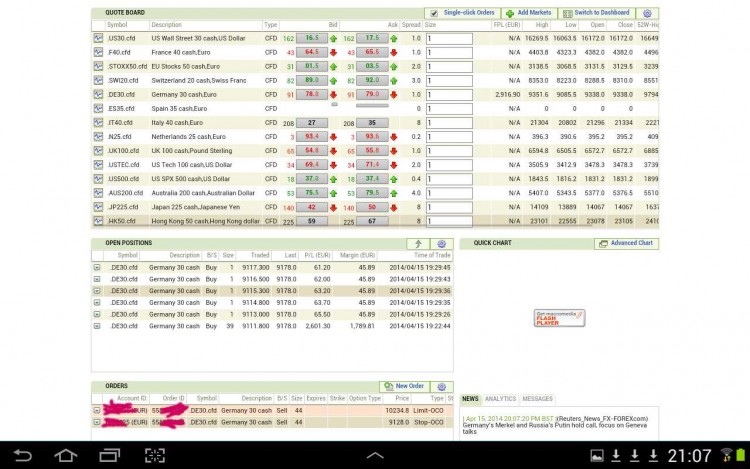This screenshot has width=750, height=469.
Task: Expand the position traded at 9113.000
Action: (x=97, y=314)
